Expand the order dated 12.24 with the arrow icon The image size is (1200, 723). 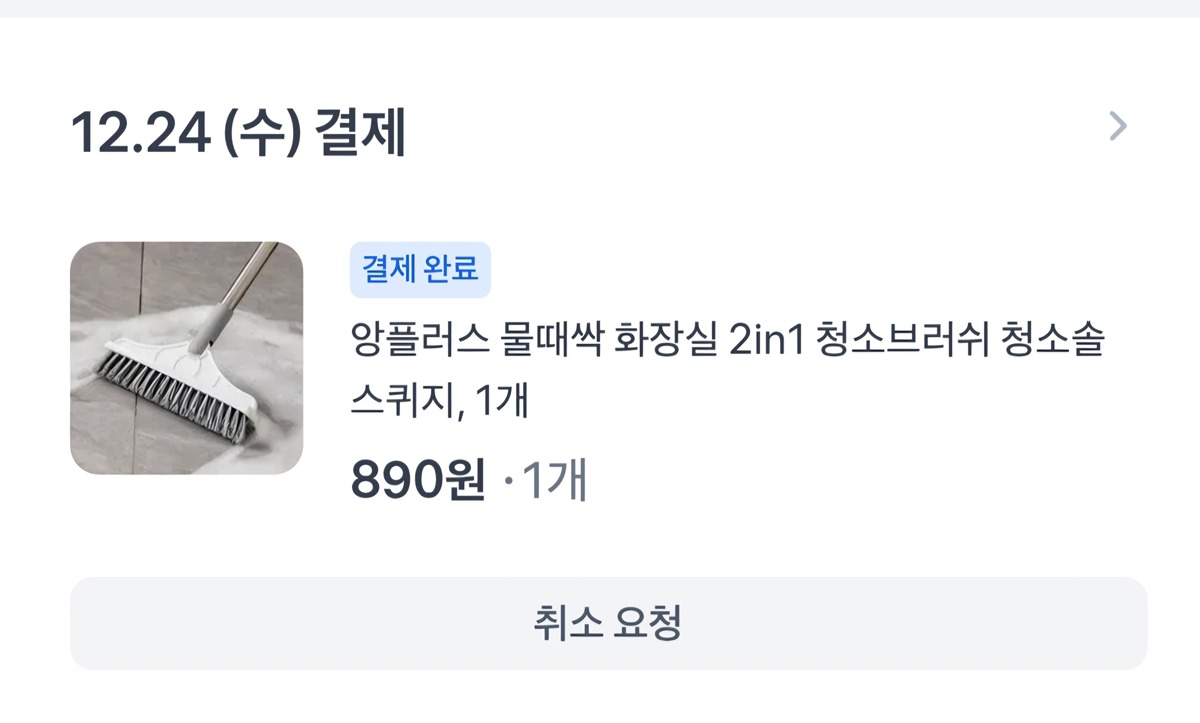(x=1118, y=127)
